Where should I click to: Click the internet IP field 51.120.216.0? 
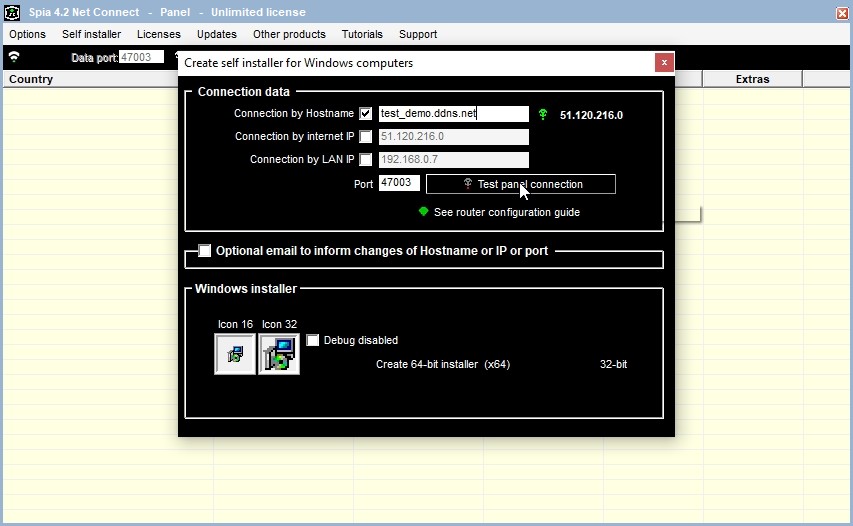454,137
